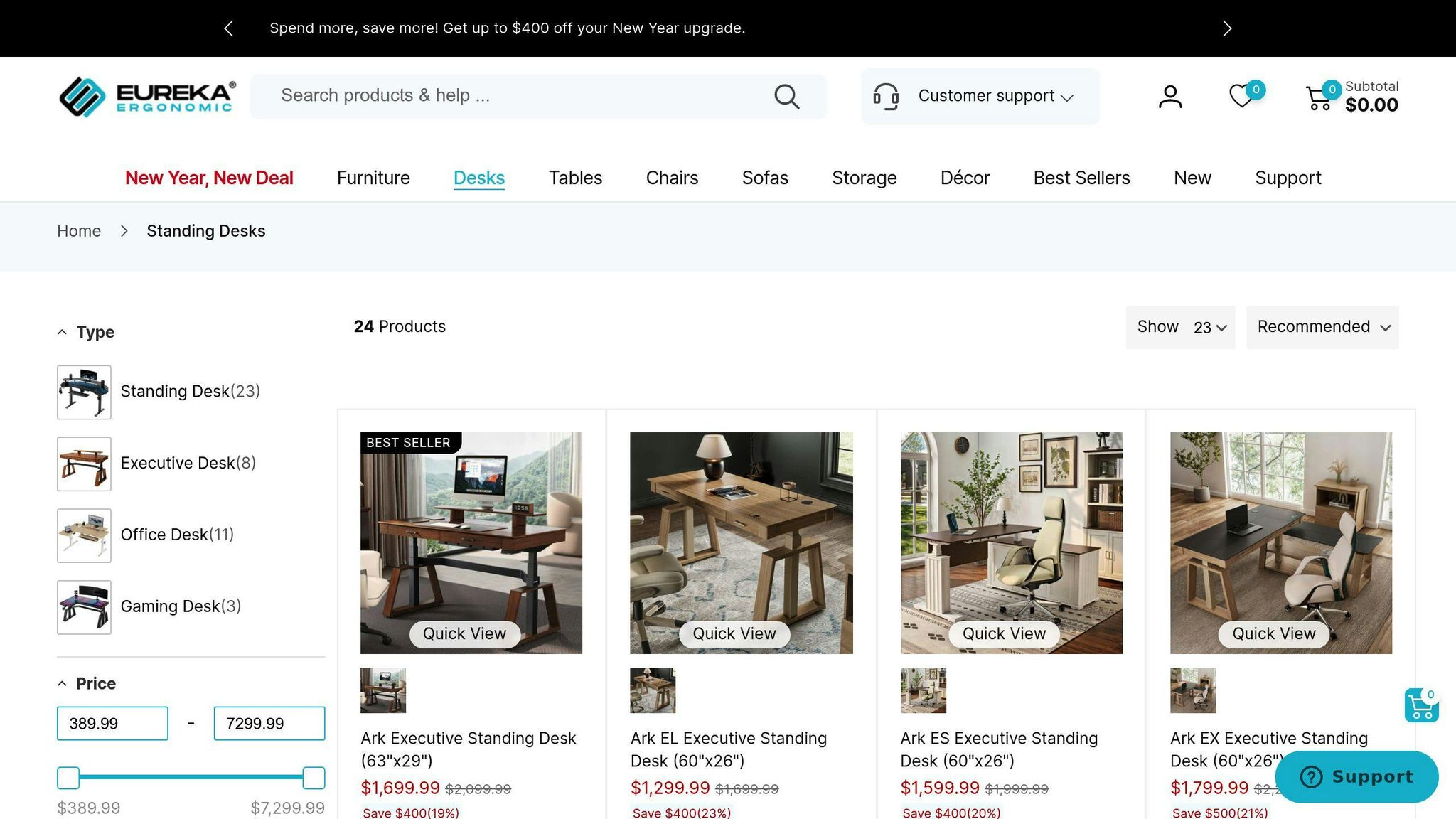Screen dimensions: 1456x819
Task: Open the Chairs menu
Action: 672,178
